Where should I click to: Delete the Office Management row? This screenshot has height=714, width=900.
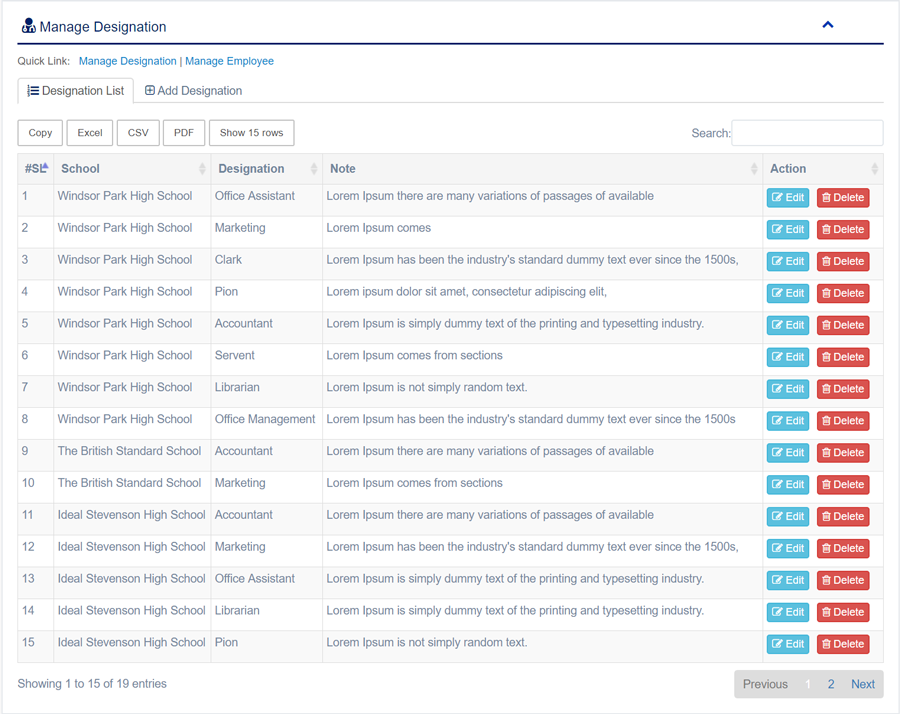[x=843, y=421]
